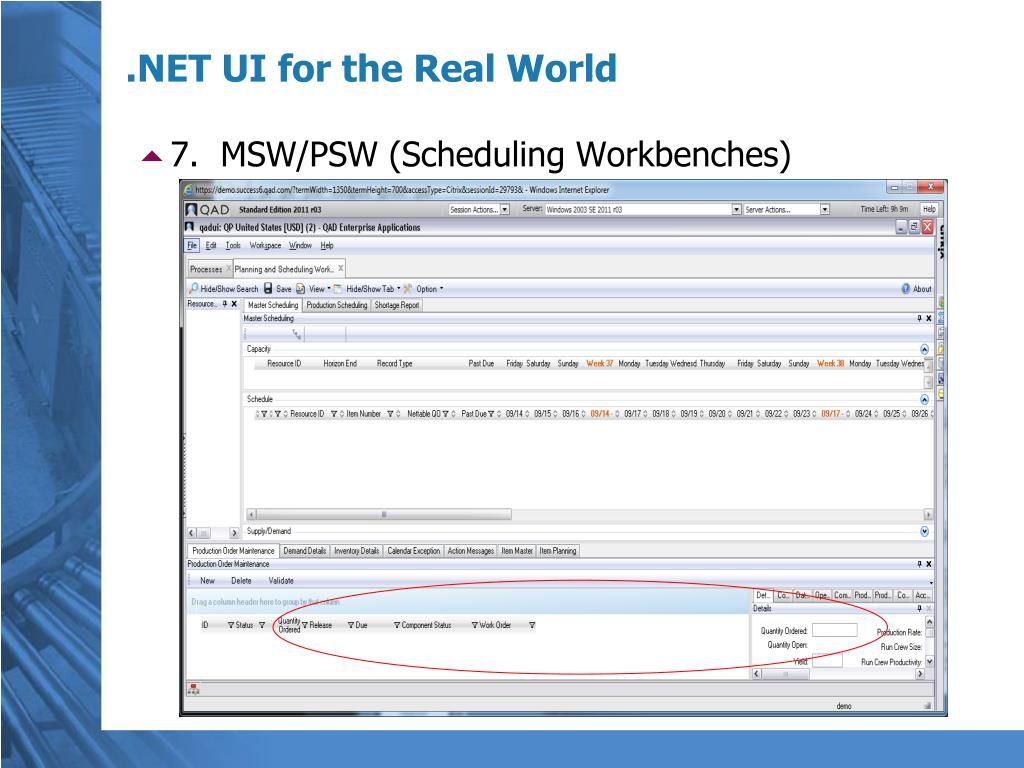The image size is (1024, 768).
Task: Switch to the Calendar Exception tab
Action: tap(413, 551)
